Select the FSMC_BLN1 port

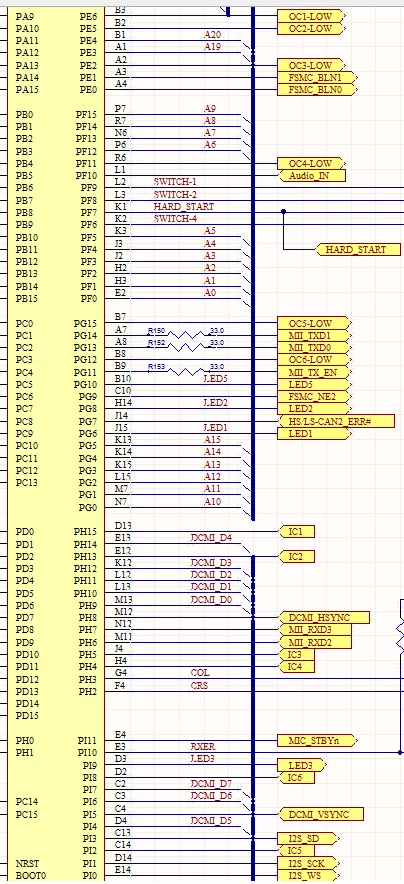click(x=317, y=77)
